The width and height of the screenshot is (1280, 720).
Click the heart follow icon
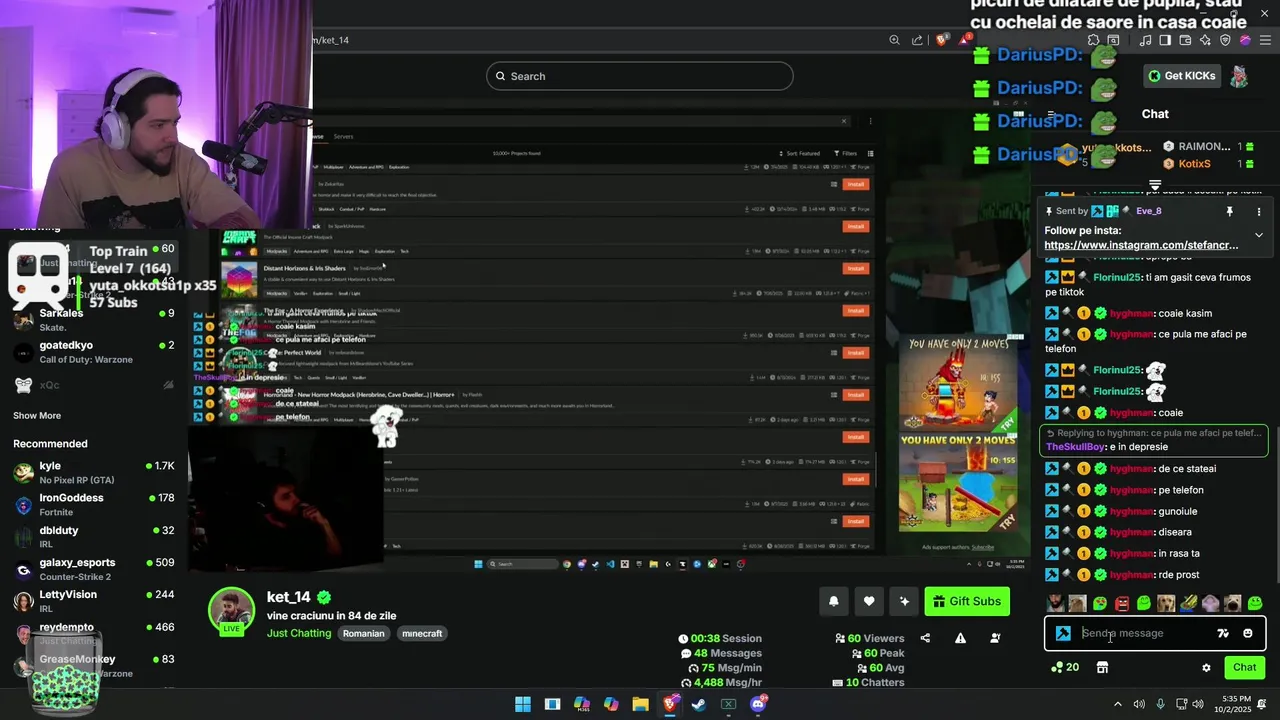(869, 601)
